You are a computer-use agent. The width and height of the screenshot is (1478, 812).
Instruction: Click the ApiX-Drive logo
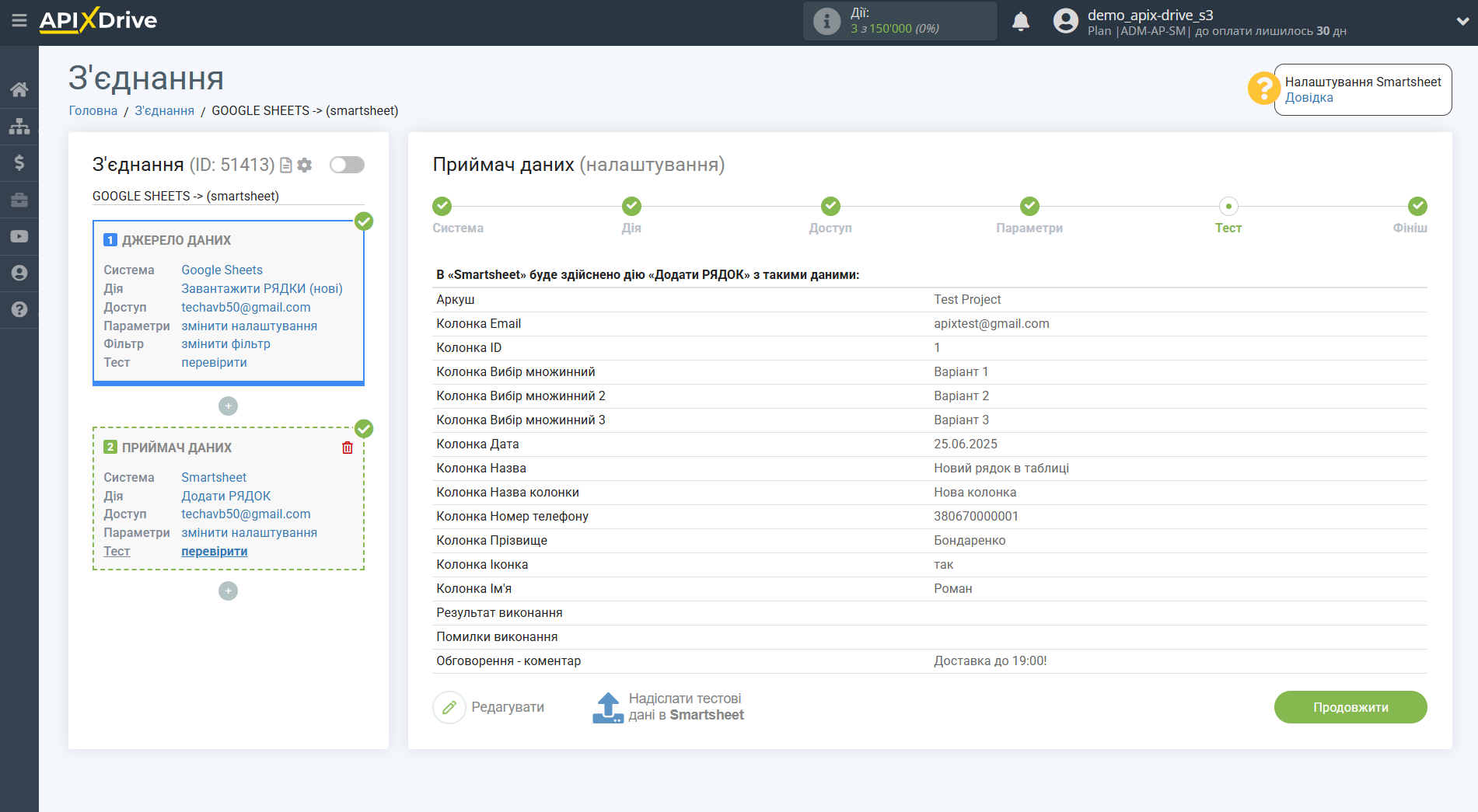pyautogui.click(x=98, y=20)
